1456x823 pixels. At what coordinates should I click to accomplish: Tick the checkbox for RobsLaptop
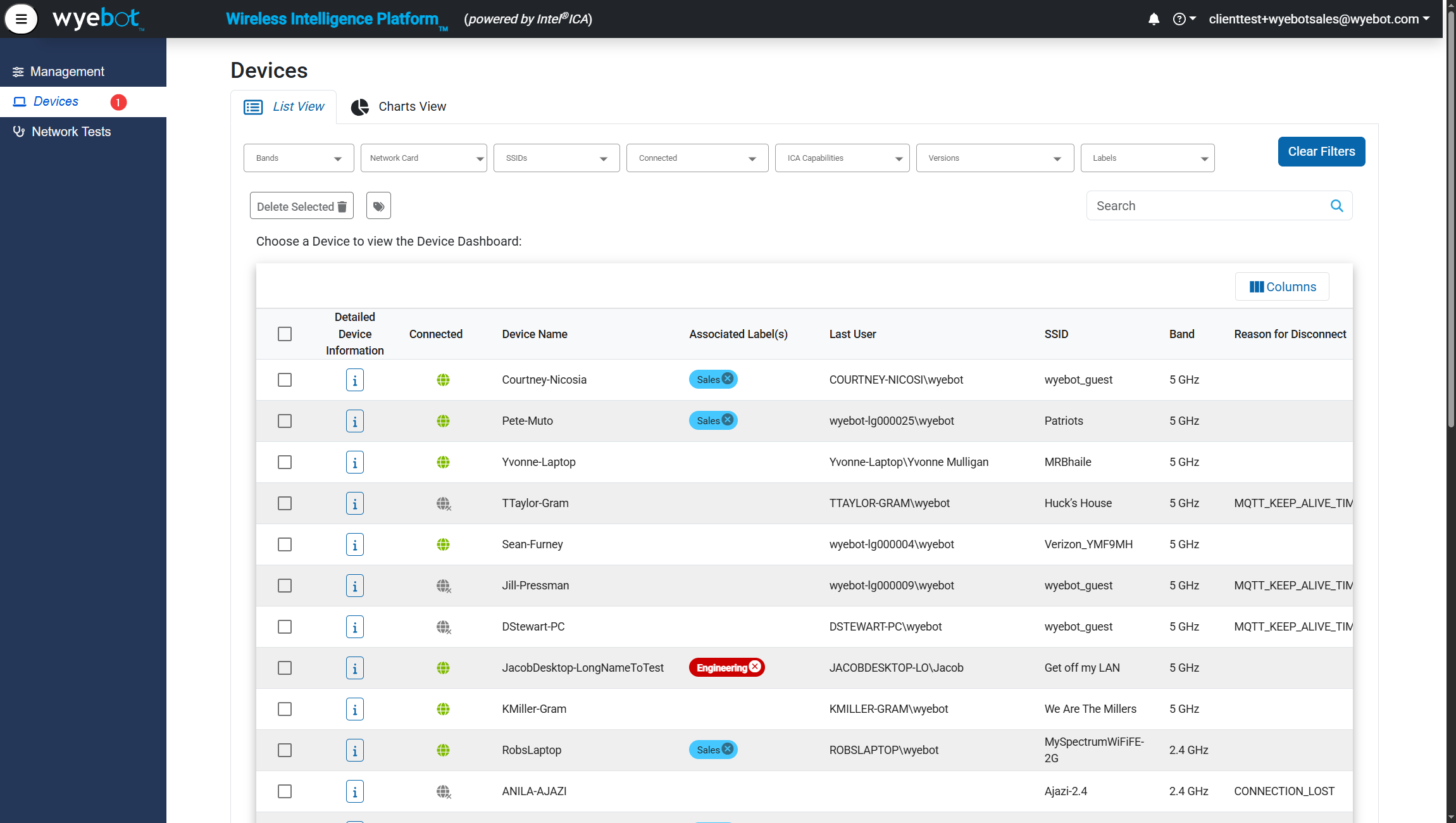point(285,750)
